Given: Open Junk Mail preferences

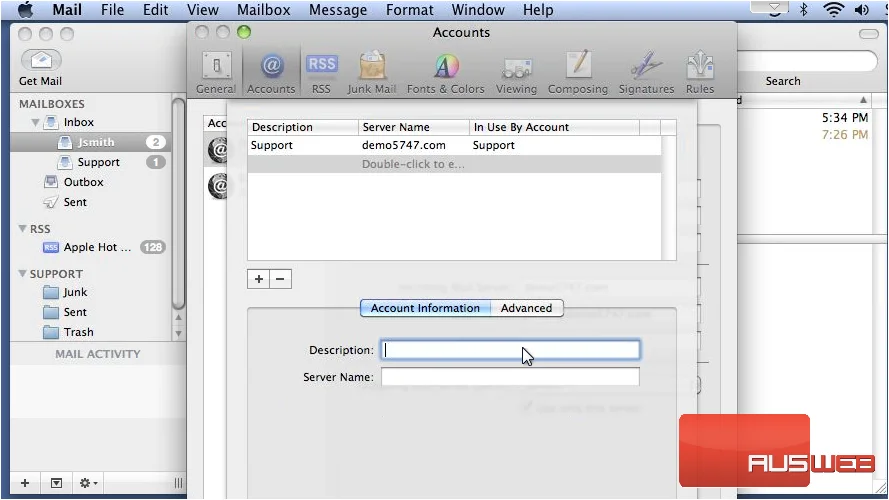Looking at the screenshot, I should tap(372, 73).
